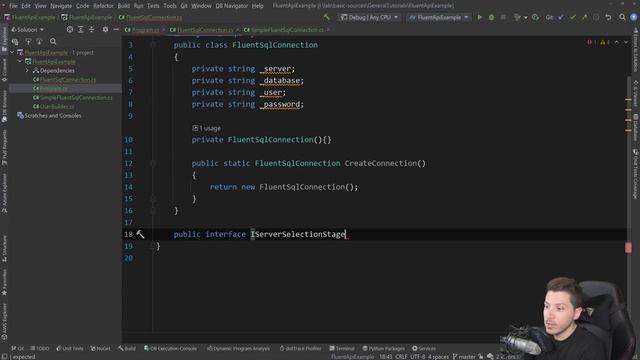
Task: Open the Unit Tests tool window
Action: click(x=70, y=349)
